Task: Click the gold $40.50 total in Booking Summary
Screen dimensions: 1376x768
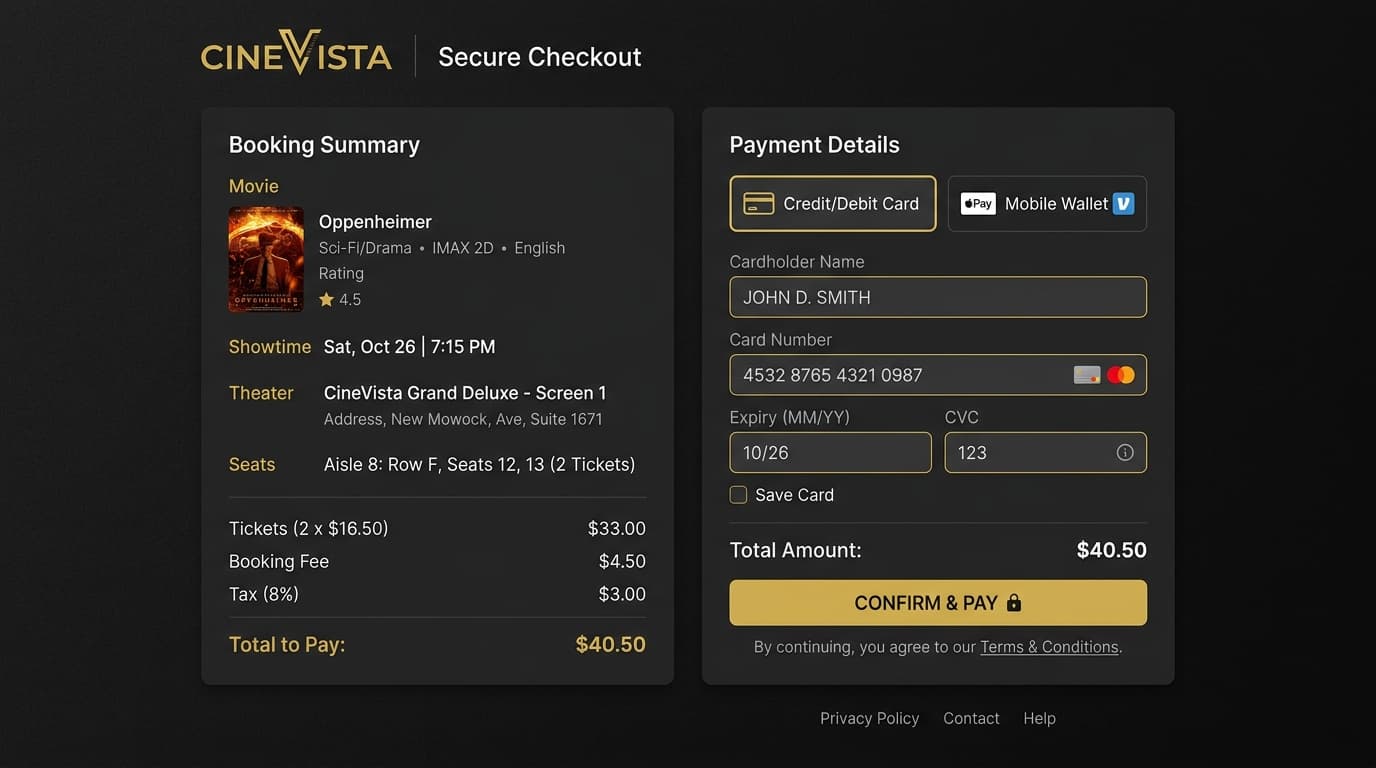Action: coord(611,644)
